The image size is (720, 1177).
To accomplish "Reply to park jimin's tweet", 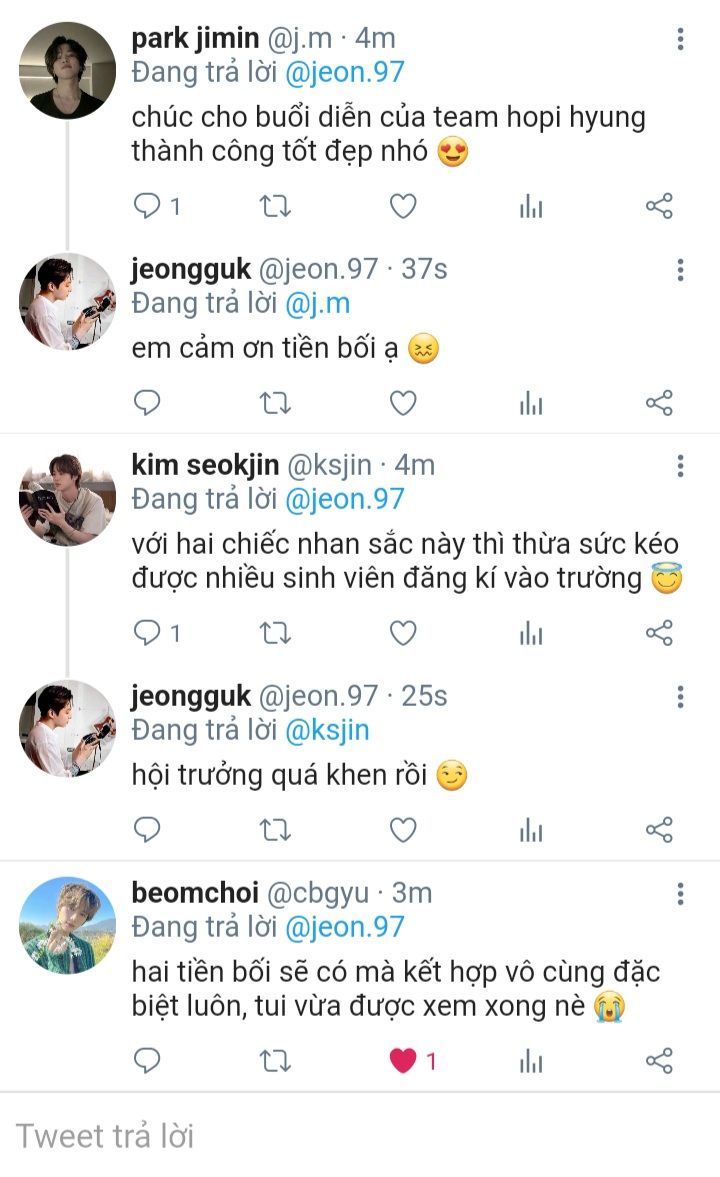I will click(148, 206).
